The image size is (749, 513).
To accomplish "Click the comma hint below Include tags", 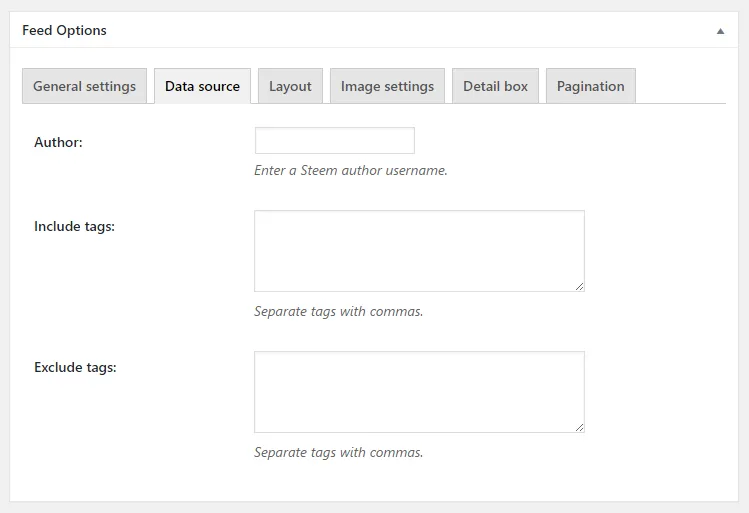I will click(x=339, y=311).
